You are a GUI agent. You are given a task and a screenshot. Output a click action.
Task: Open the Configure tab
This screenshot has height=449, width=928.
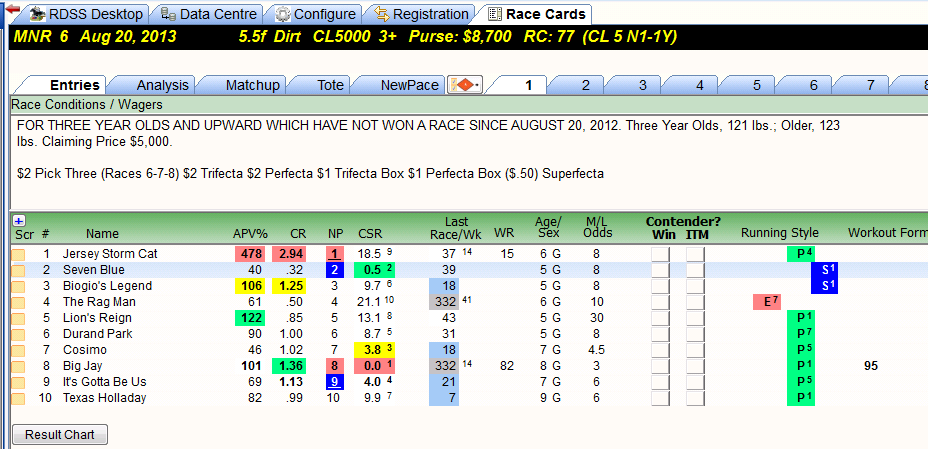(316, 14)
